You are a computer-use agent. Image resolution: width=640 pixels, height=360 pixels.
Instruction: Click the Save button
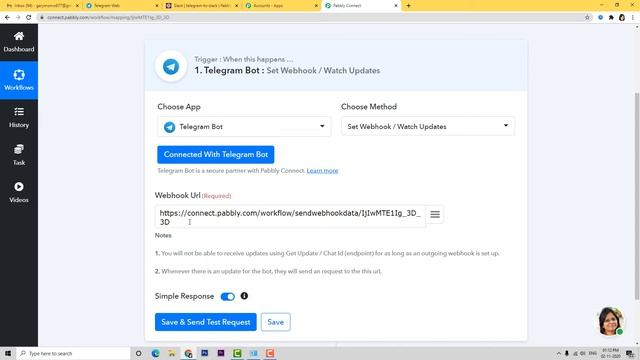click(276, 322)
